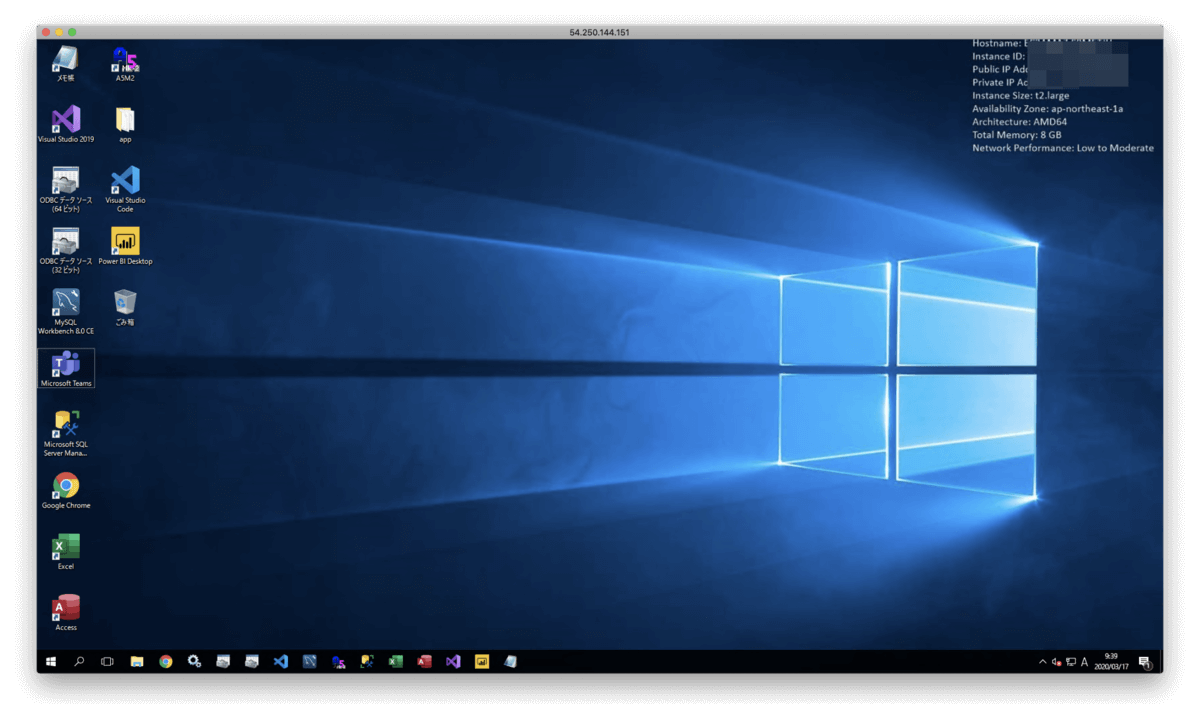Screen dimensions: 1200x722
Task: Select the MySQL Workbench 8.0 CE icon
Action: tap(66, 304)
